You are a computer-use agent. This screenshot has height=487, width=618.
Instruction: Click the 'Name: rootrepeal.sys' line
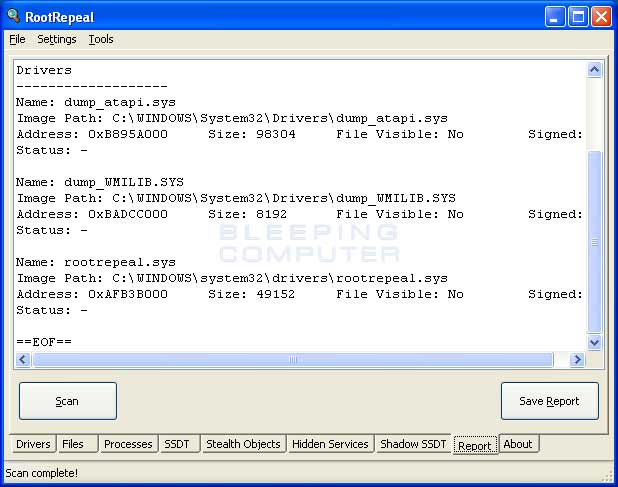pyautogui.click(x=96, y=262)
